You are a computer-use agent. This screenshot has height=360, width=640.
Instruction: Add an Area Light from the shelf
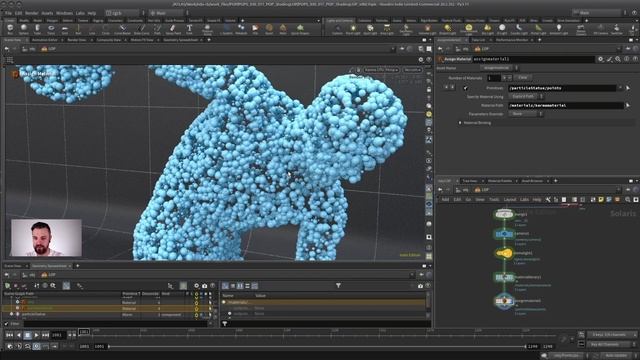coord(387,29)
